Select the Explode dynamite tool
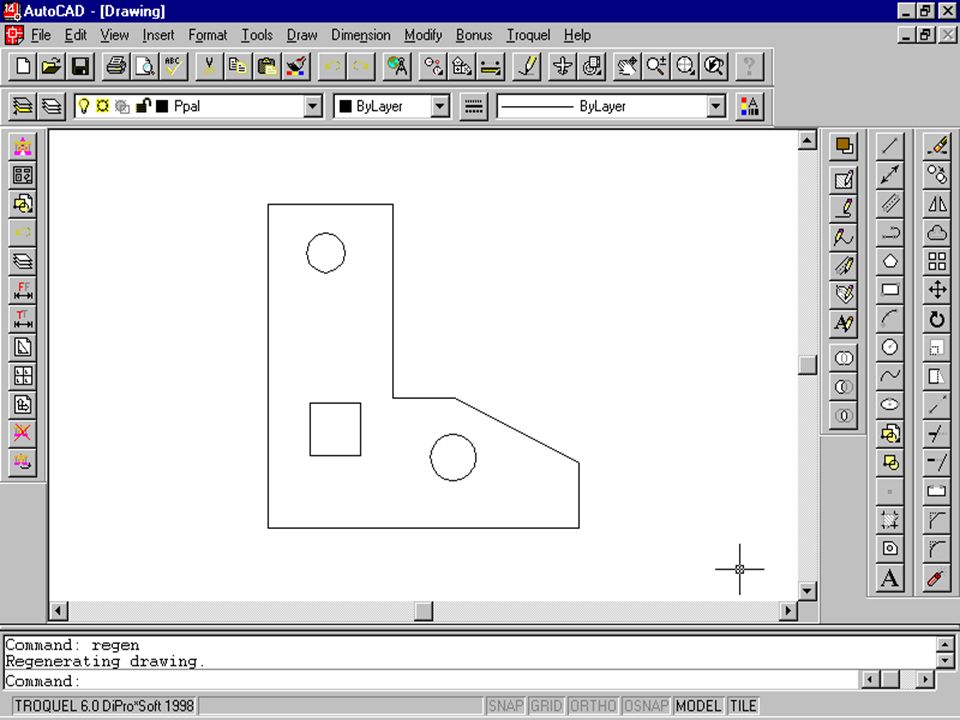Screen dimensions: 960x720 tap(937, 577)
